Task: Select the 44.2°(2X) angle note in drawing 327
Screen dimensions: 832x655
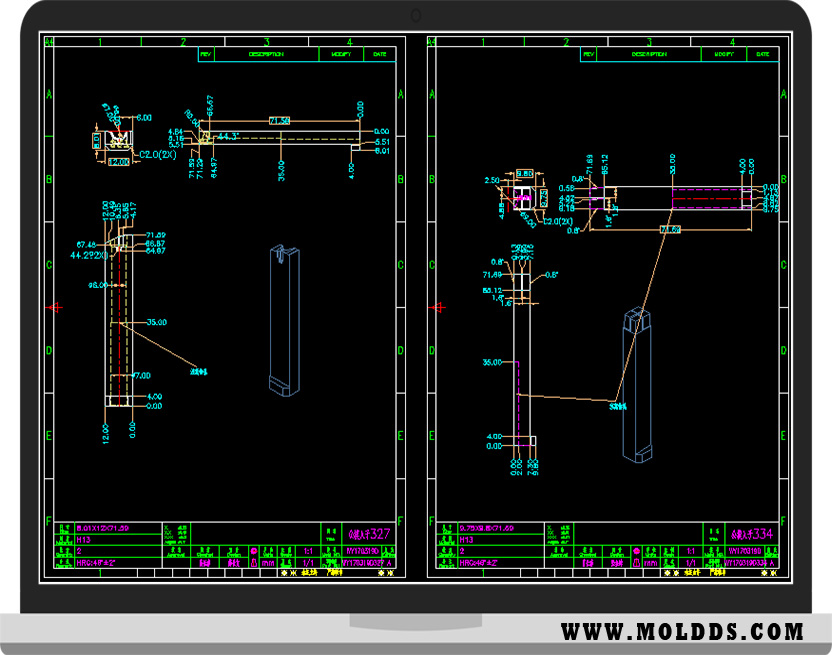Action: [89, 255]
